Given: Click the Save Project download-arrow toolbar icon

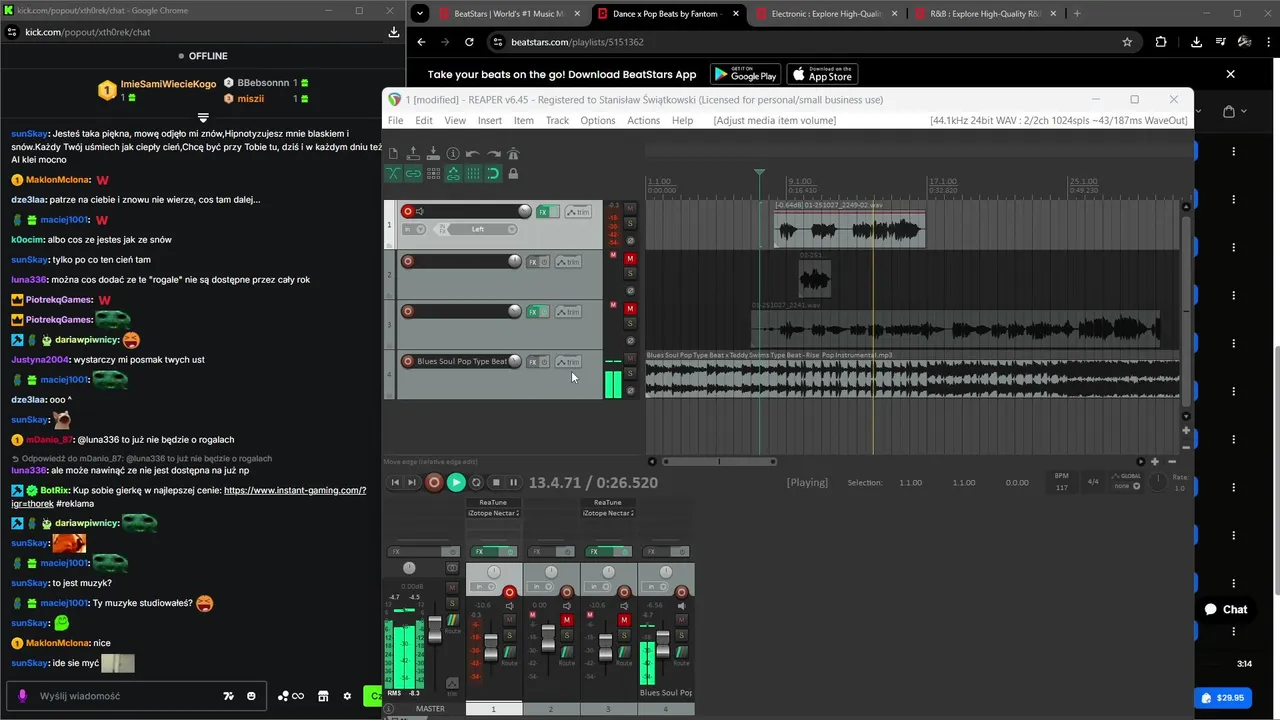Looking at the screenshot, I should pos(433,153).
